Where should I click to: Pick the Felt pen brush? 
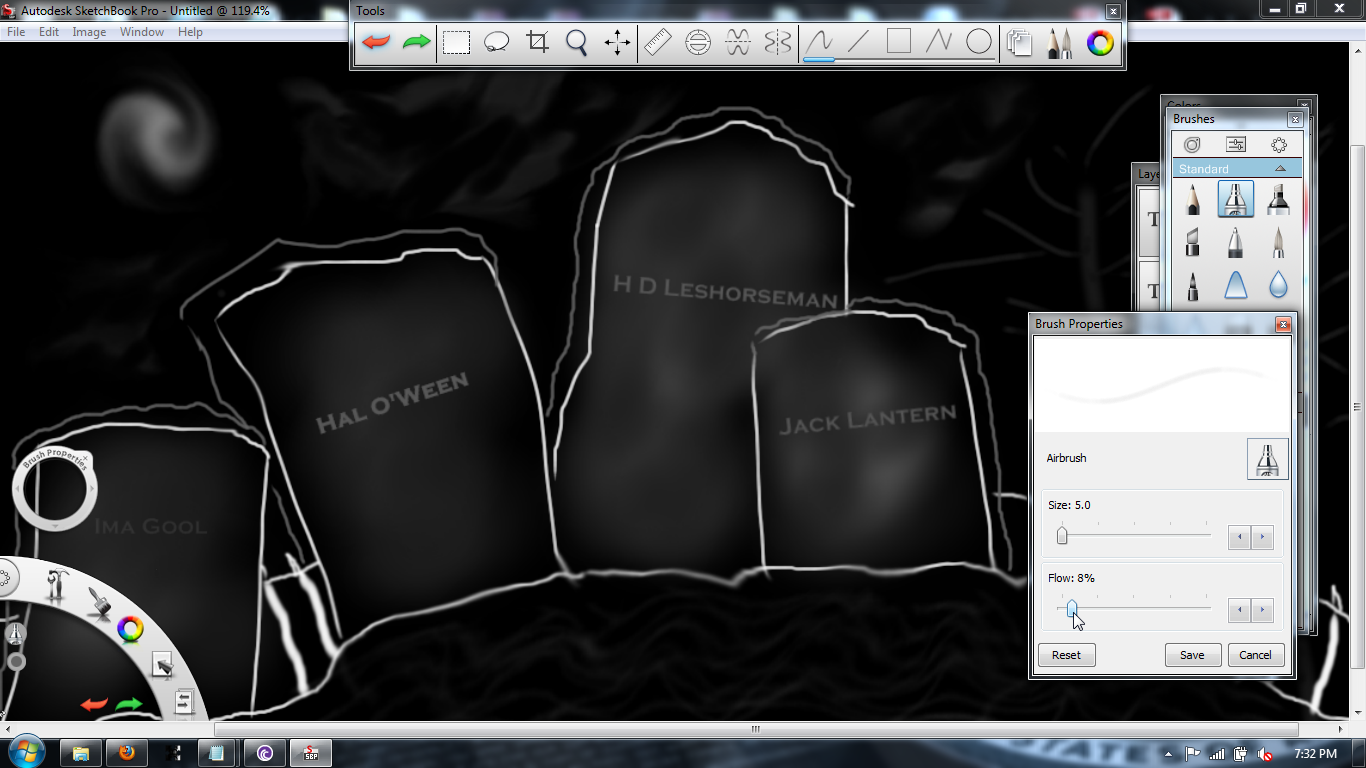click(1193, 286)
